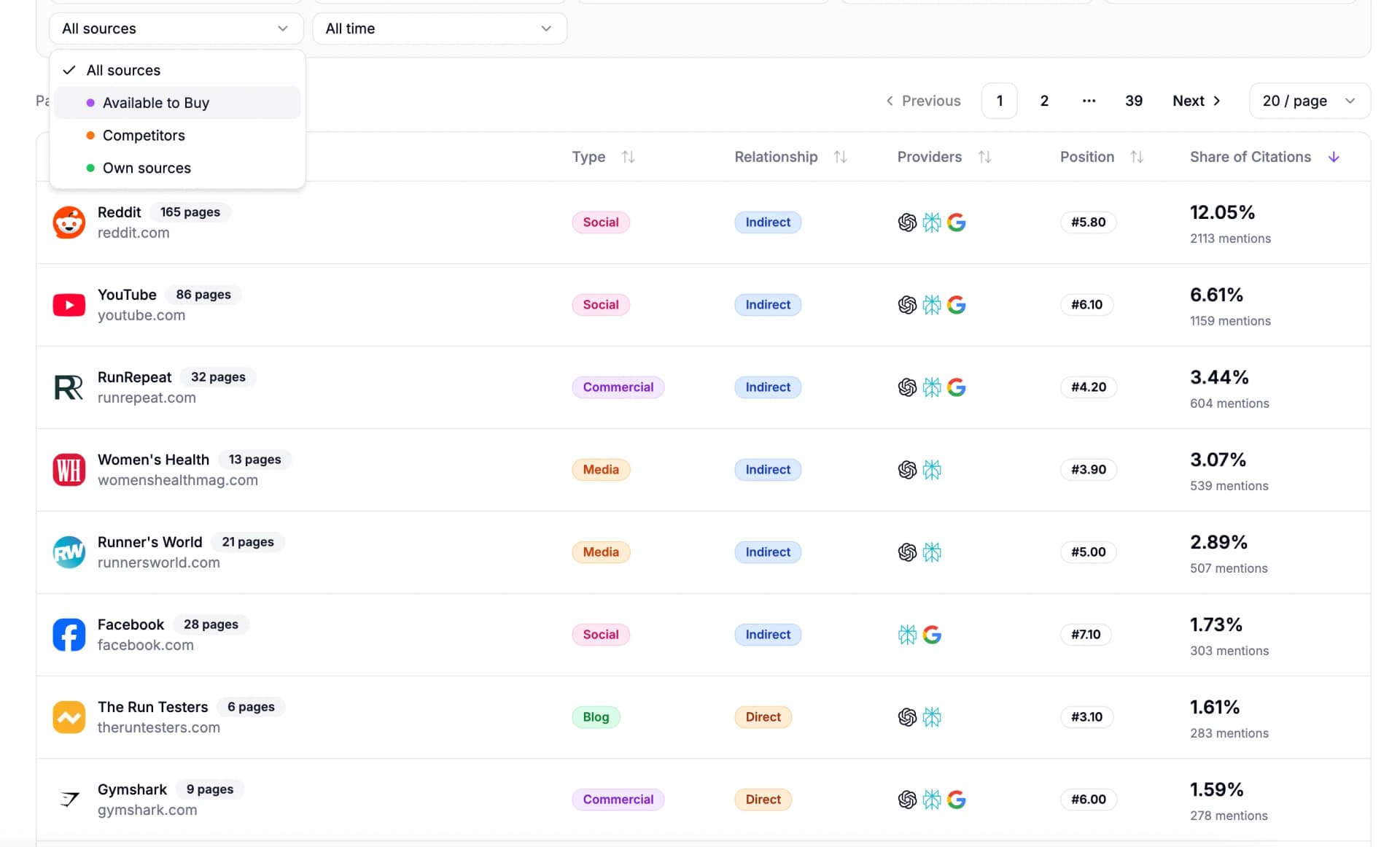Viewport: 1400px width, 847px height.
Task: Open the reddit.com link
Action: 133,233
